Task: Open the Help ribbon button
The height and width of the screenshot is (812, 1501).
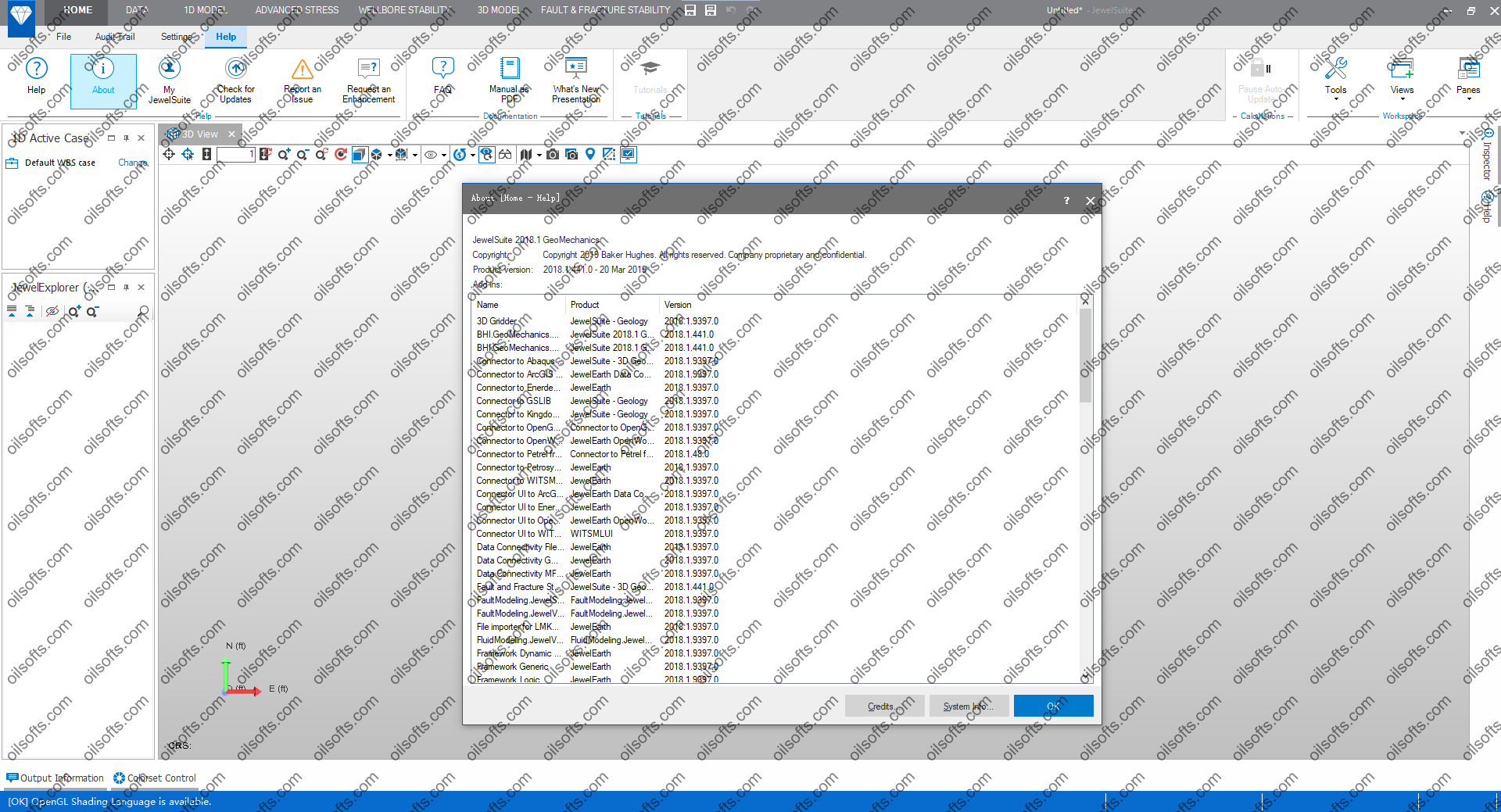Action: (36, 77)
